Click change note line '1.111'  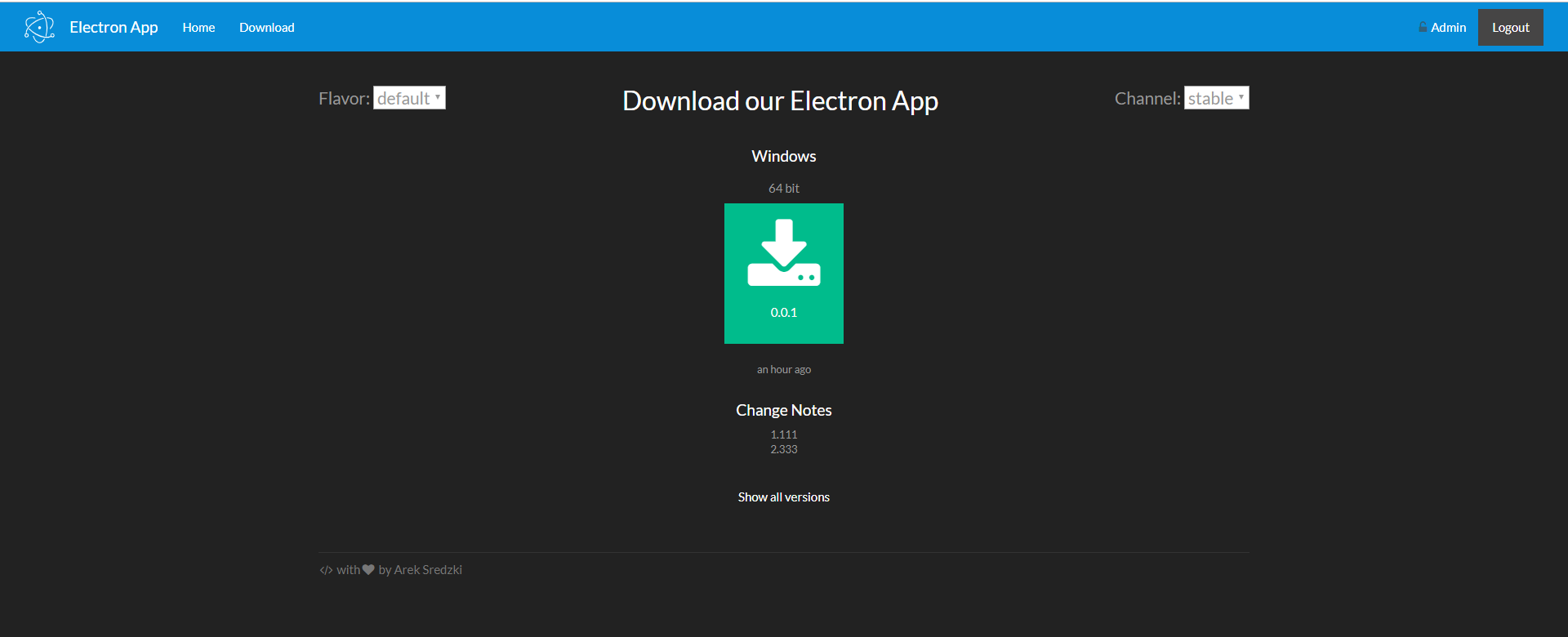click(x=784, y=434)
